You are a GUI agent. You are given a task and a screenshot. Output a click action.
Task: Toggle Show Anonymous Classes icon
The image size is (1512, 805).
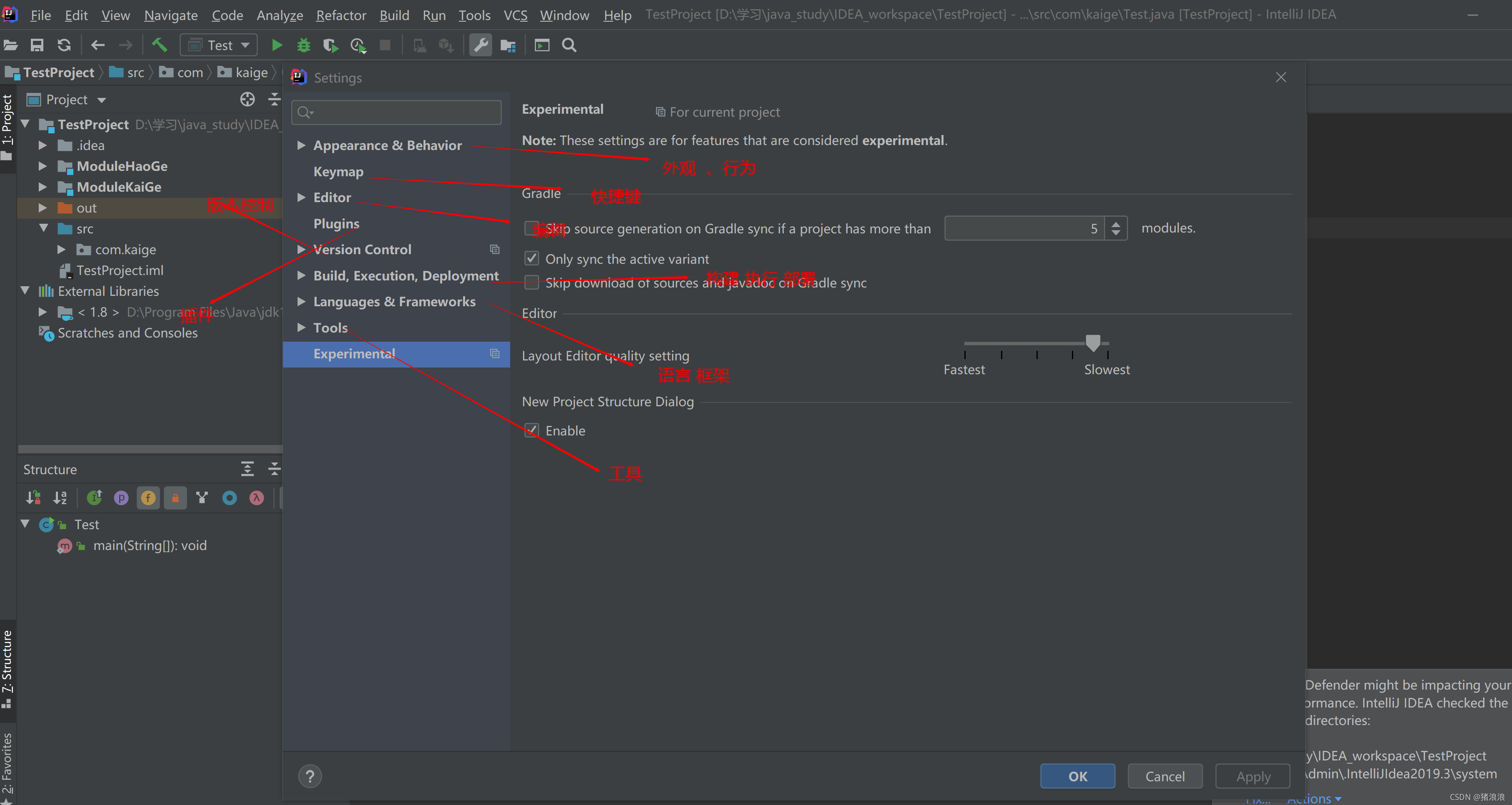[x=230, y=497]
